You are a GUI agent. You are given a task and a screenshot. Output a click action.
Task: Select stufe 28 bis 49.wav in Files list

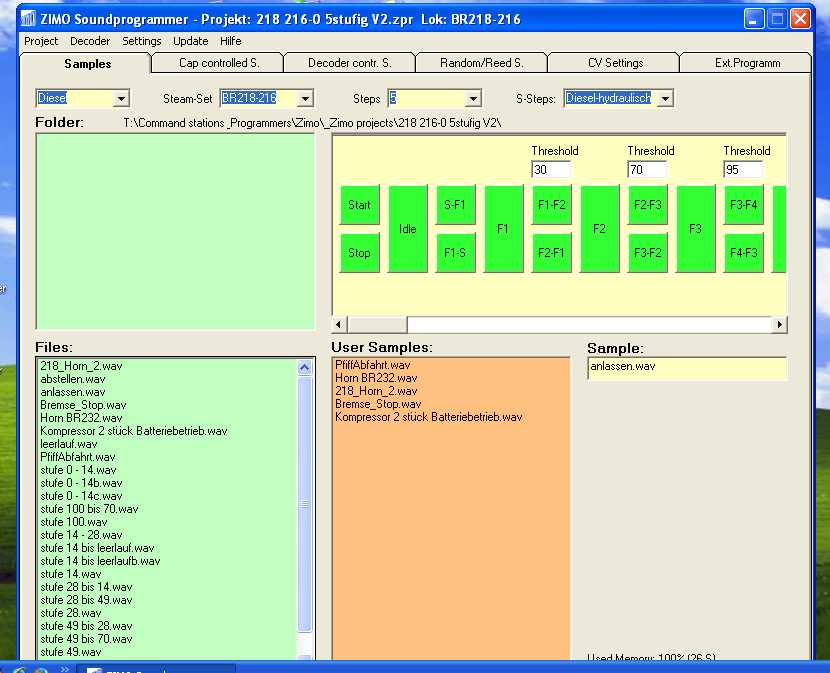pyautogui.click(x=86, y=600)
